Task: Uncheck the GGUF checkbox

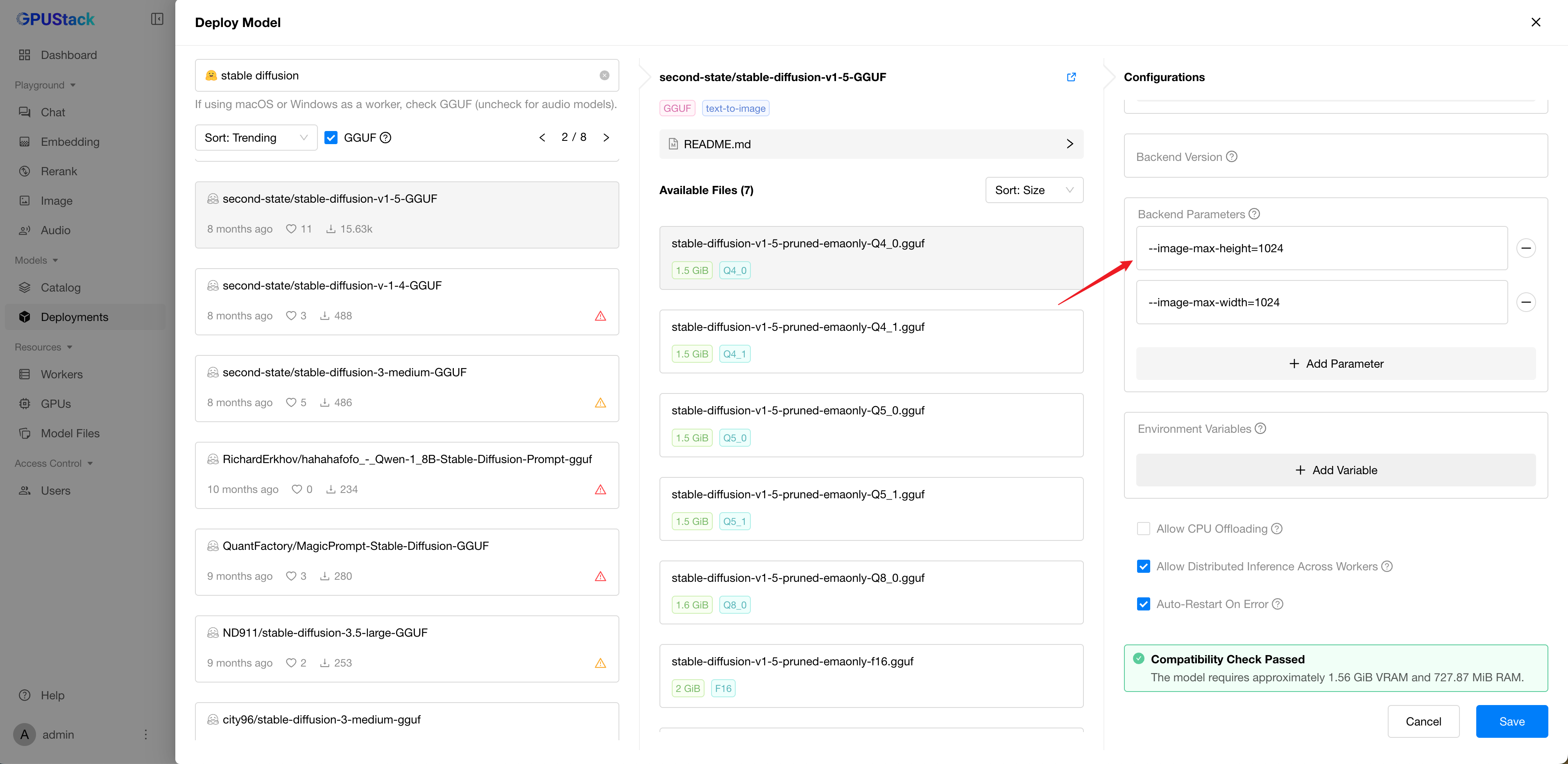Action: [x=331, y=138]
